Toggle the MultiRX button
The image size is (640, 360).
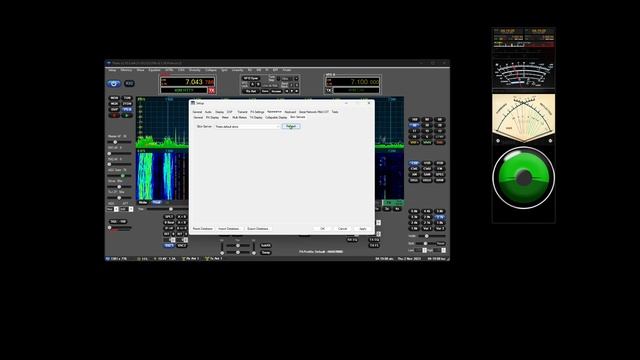[266, 246]
